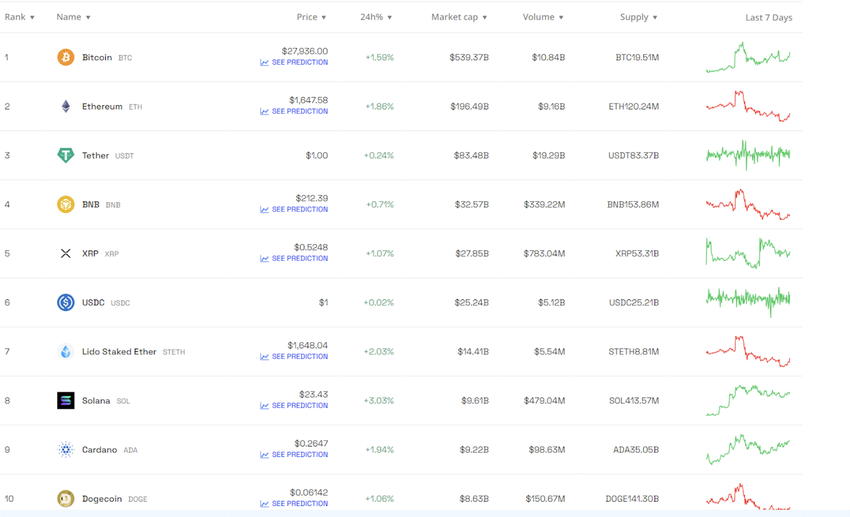Click See Prediction under Solana price

click(294, 405)
